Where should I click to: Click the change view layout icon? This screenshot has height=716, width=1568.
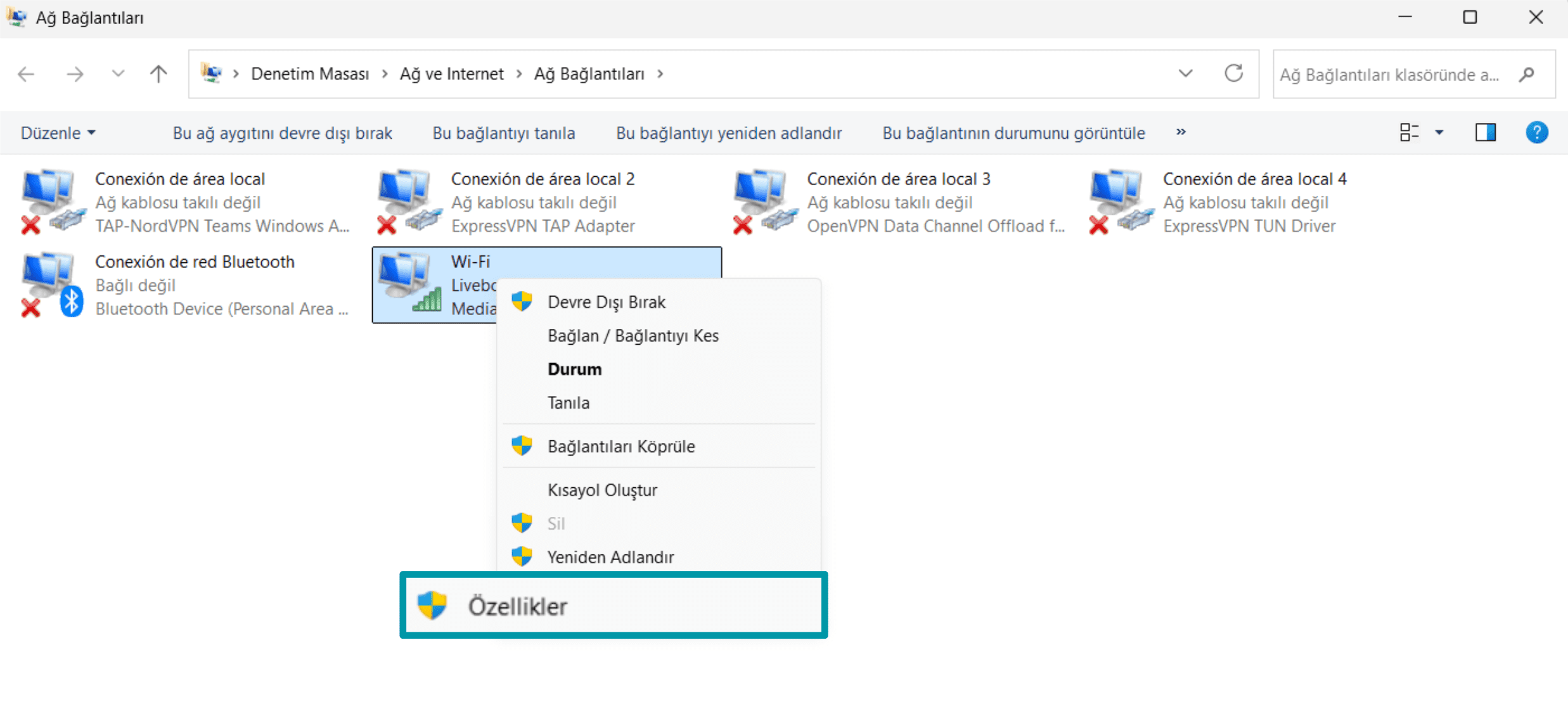click(x=1409, y=132)
